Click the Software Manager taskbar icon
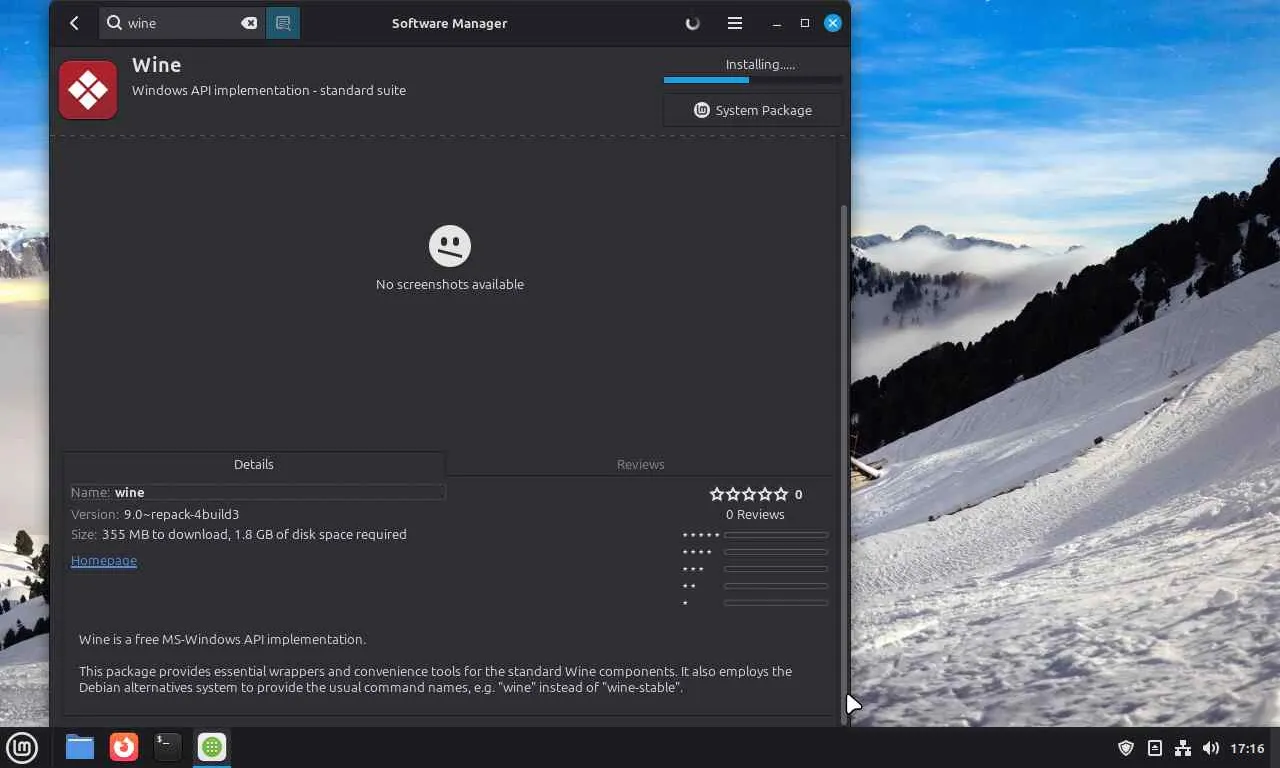Screen dimensions: 1280x768 click(212, 747)
